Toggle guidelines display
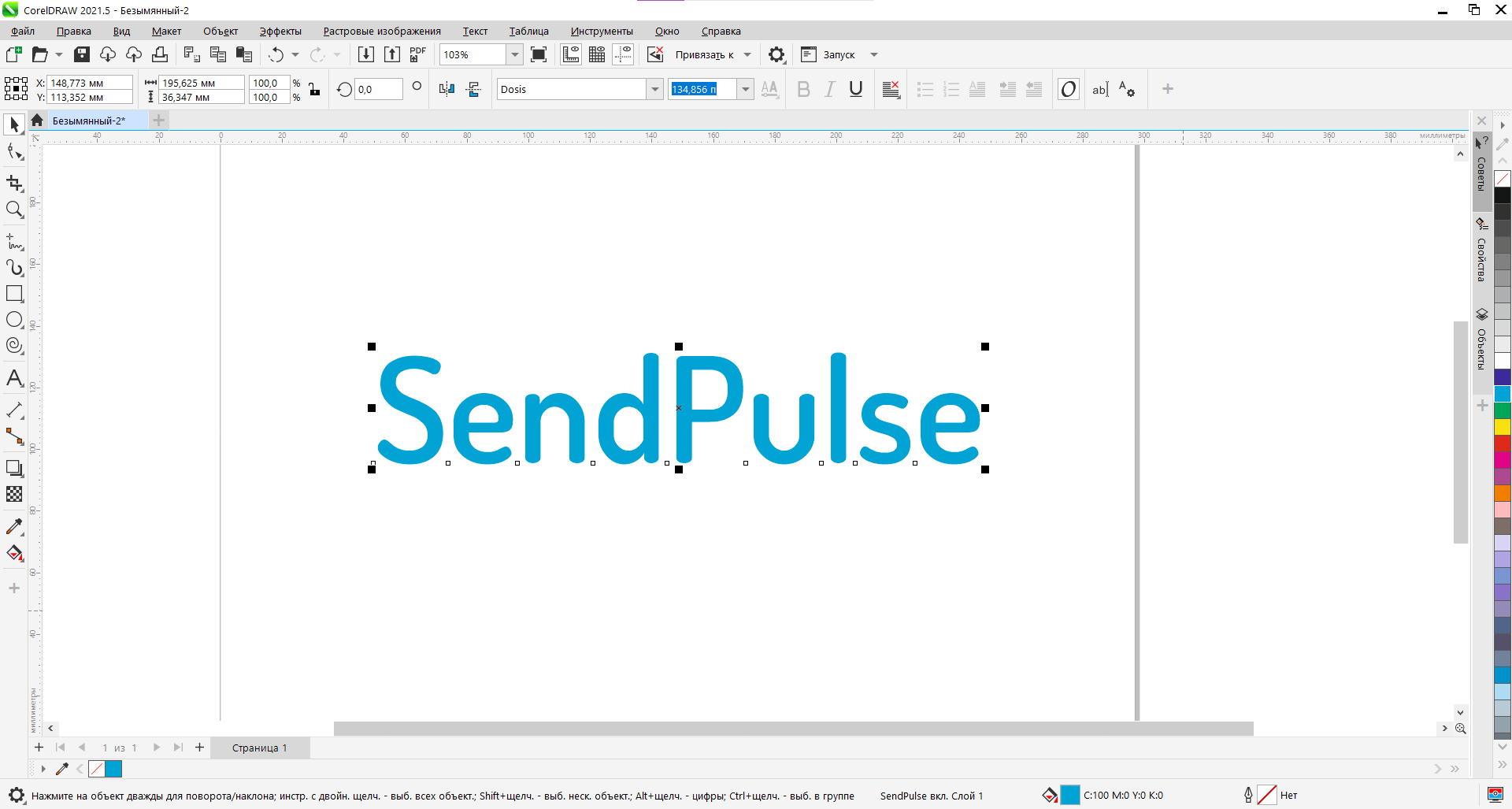 click(x=623, y=54)
